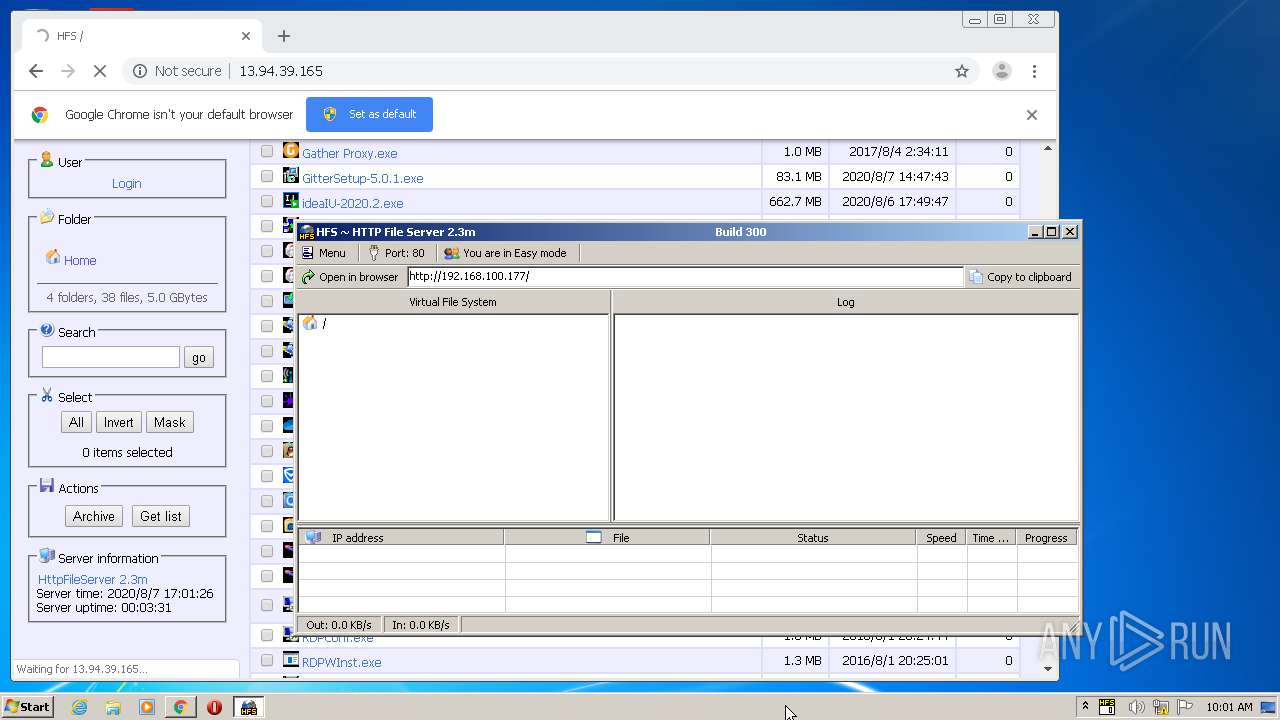The image size is (1280, 720).
Task: Open the idealU-2020.2.exe download link
Action: 352,203
